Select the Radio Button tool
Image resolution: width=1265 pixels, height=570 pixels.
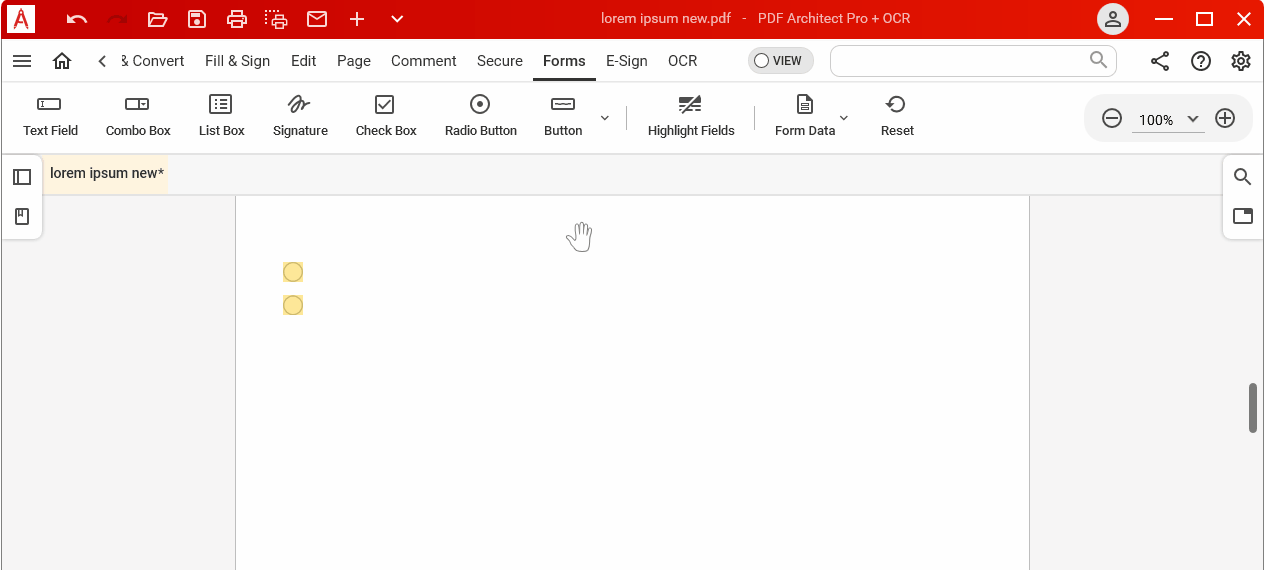click(x=481, y=116)
